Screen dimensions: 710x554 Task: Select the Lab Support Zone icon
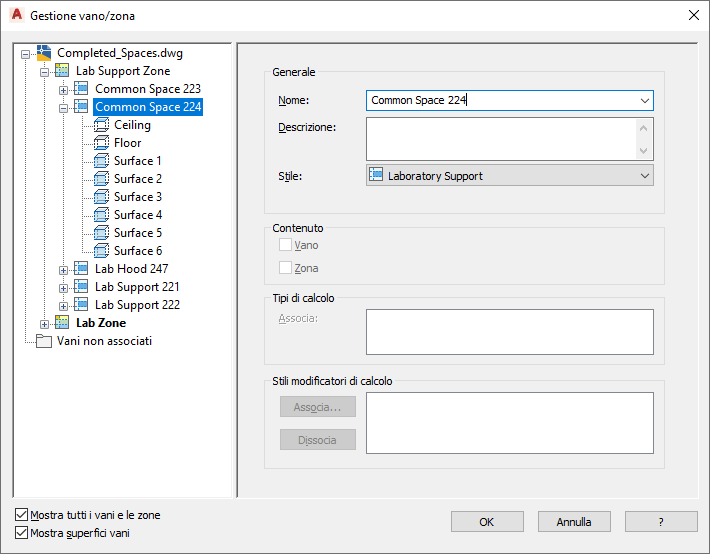tap(62, 70)
